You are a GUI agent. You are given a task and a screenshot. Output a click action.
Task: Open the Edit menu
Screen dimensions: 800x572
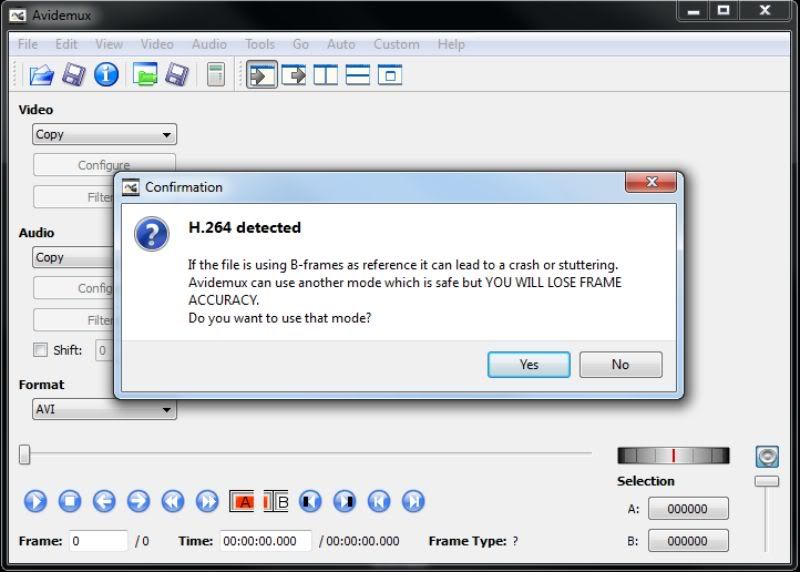(66, 44)
